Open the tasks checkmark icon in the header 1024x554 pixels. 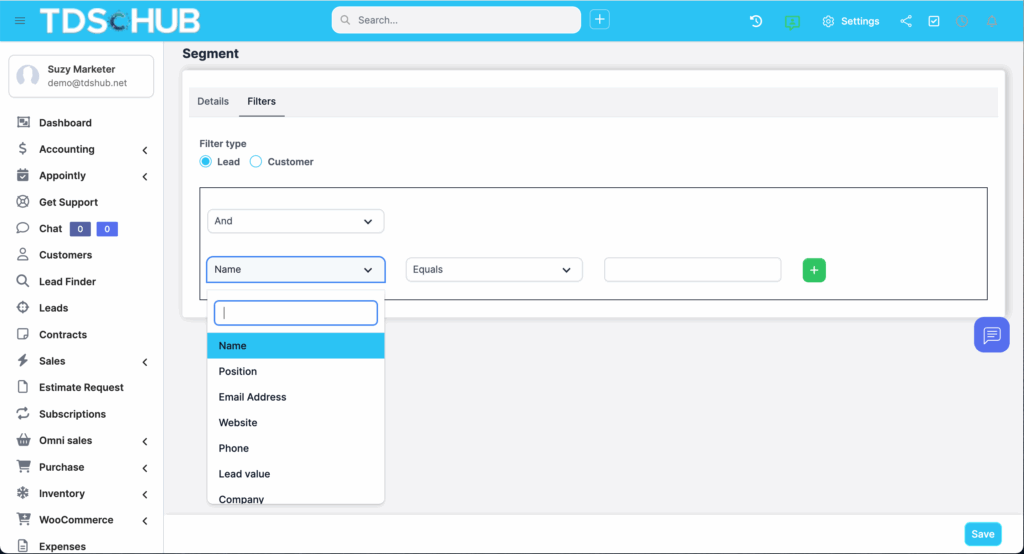click(x=934, y=21)
